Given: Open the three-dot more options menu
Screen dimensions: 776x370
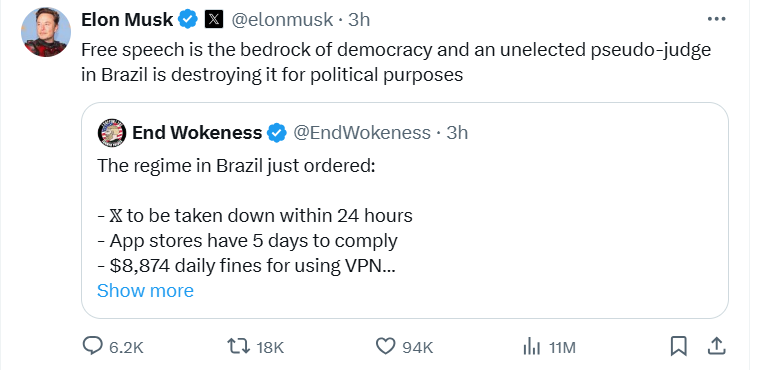Looking at the screenshot, I should tap(716, 19).
